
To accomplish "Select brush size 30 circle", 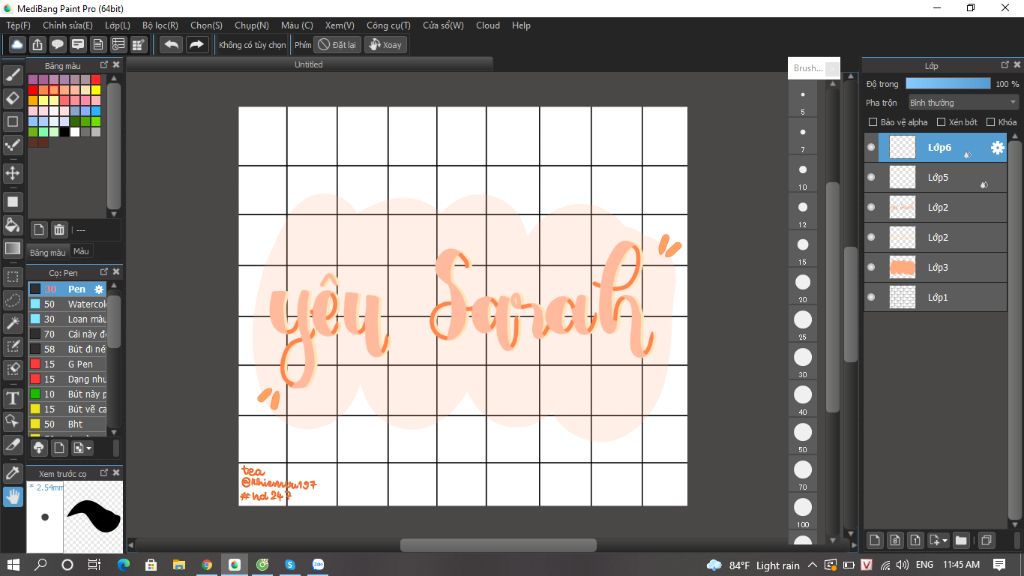I will click(803, 357).
